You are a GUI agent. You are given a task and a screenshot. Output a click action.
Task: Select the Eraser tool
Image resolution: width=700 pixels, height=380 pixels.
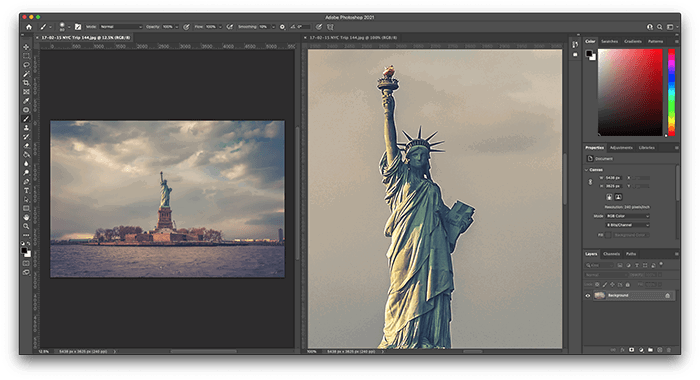(26, 146)
